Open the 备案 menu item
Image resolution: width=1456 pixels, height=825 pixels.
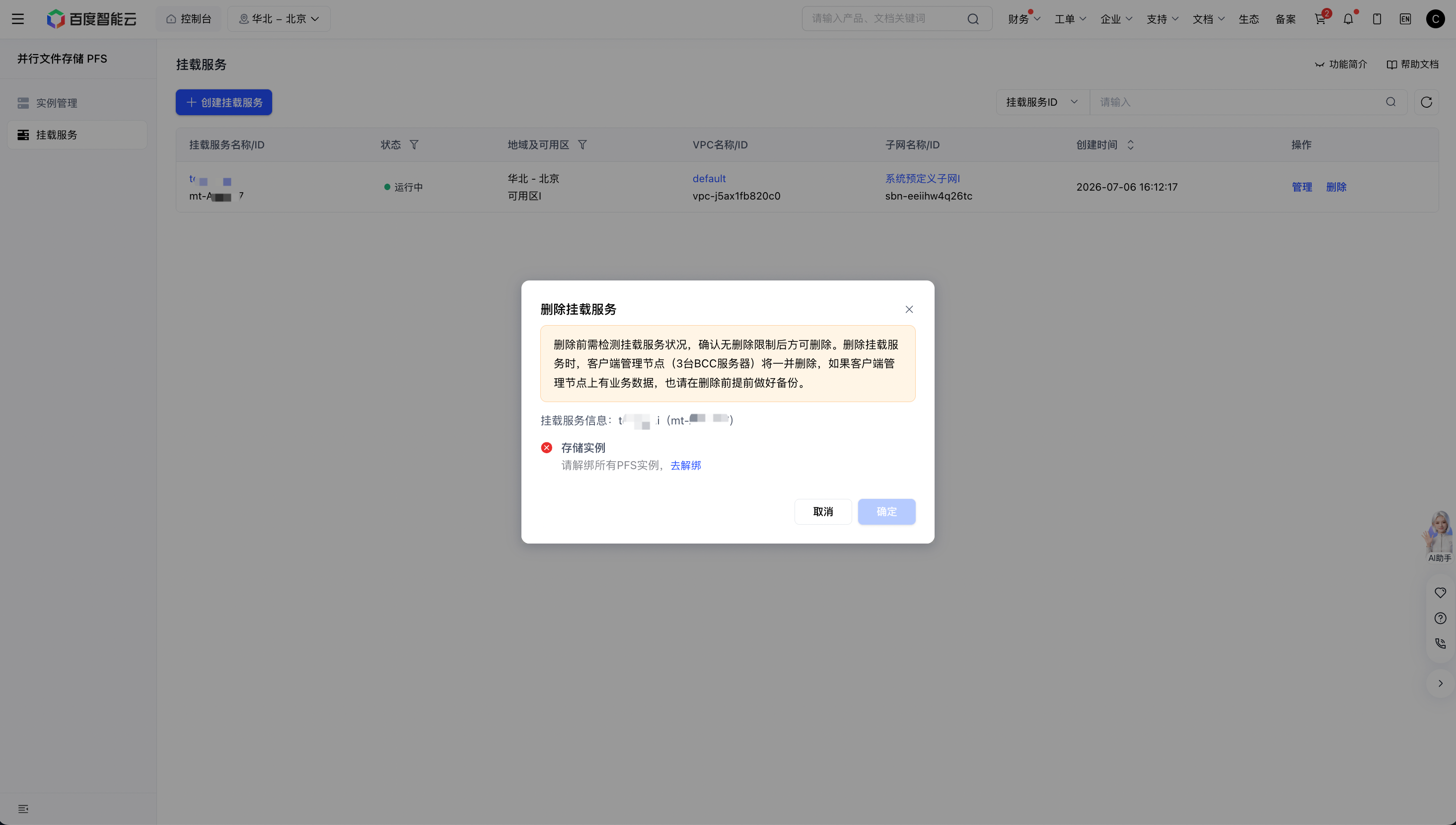point(1285,19)
